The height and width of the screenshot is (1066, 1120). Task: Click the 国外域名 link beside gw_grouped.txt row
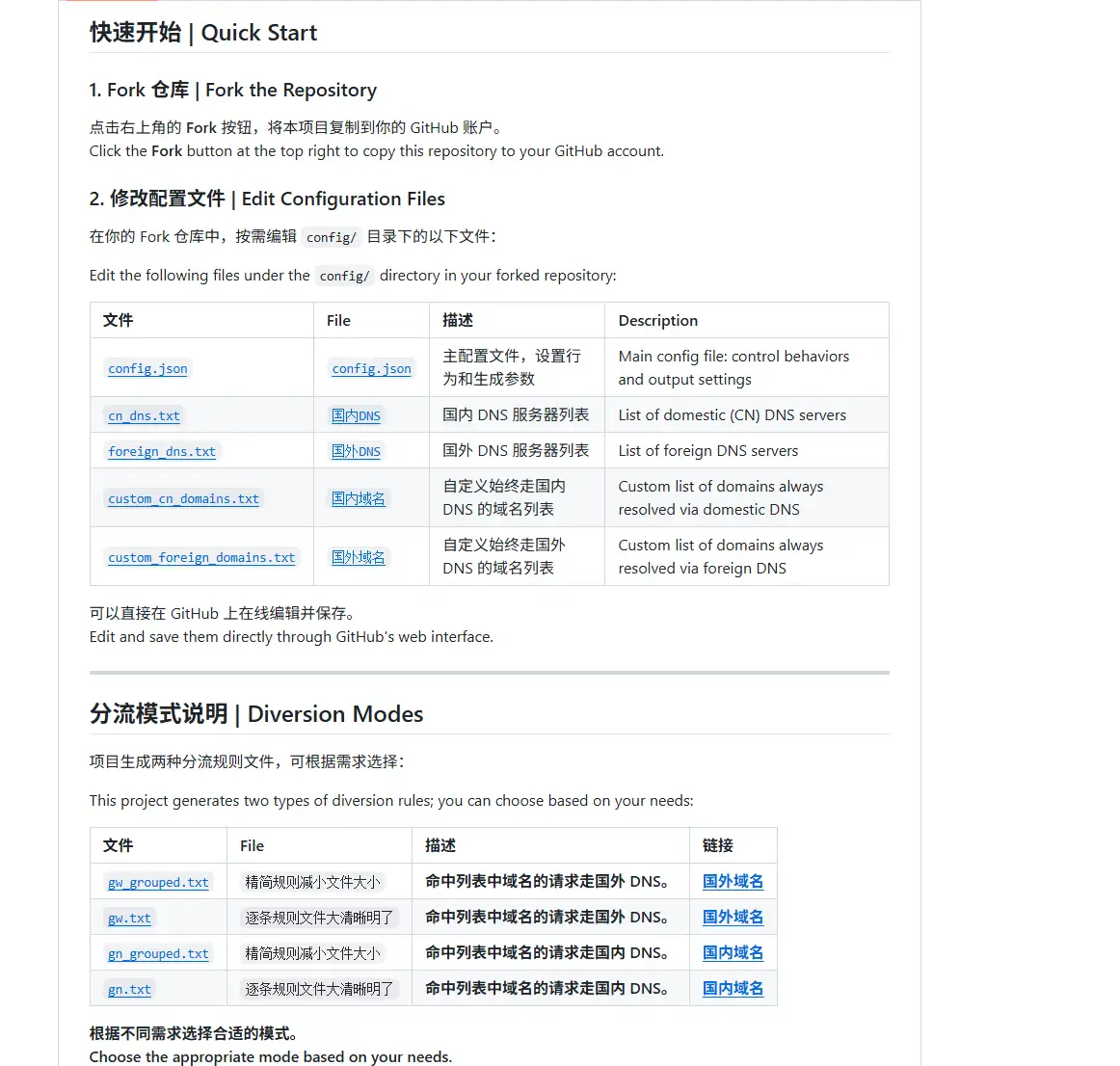(x=733, y=881)
